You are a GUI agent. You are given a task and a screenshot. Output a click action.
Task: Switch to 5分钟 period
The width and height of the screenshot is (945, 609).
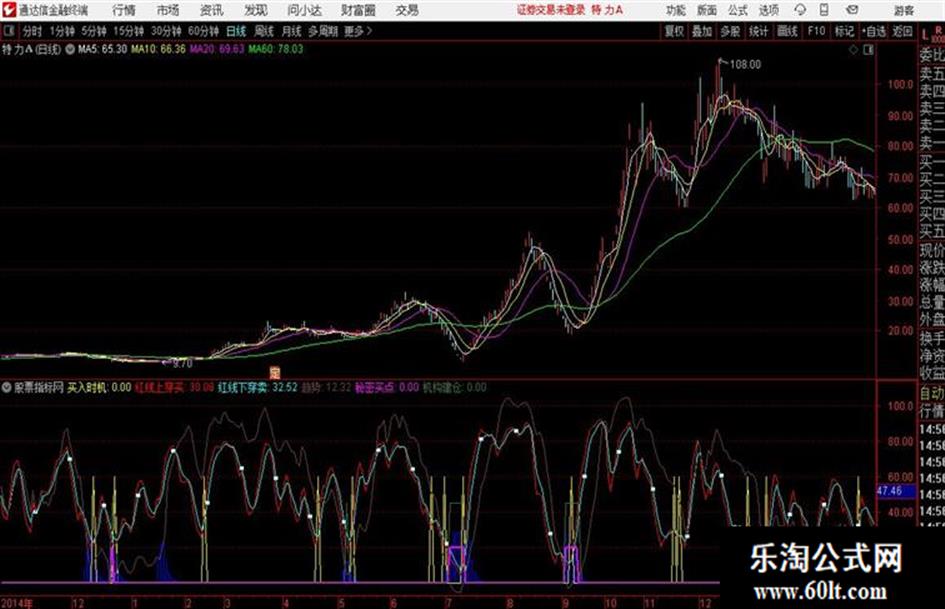click(x=94, y=31)
